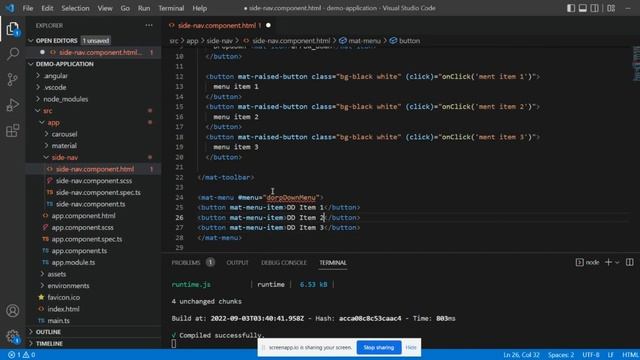Open Run and Debug view icon
The height and width of the screenshot is (360, 640).
coord(13,105)
